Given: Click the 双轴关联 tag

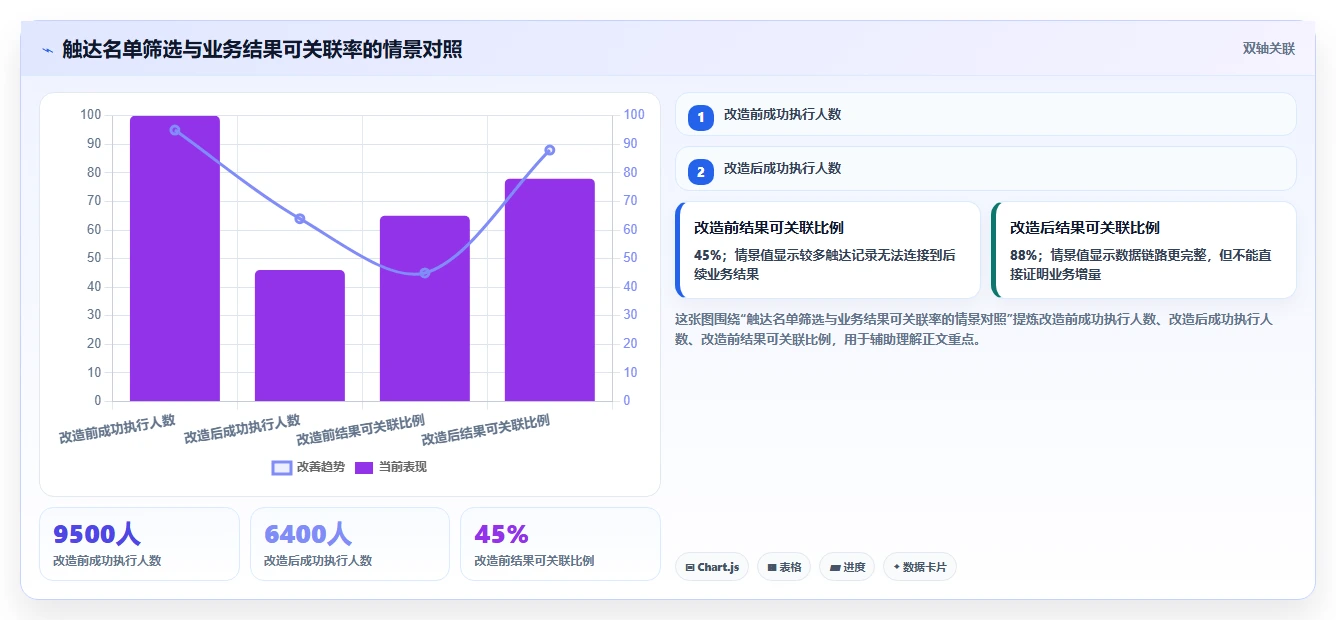Looking at the screenshot, I should click(1269, 48).
